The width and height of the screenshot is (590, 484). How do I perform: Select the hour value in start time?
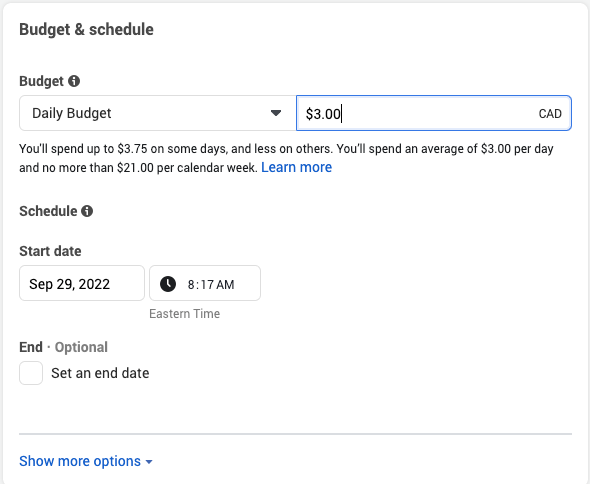[x=191, y=285]
